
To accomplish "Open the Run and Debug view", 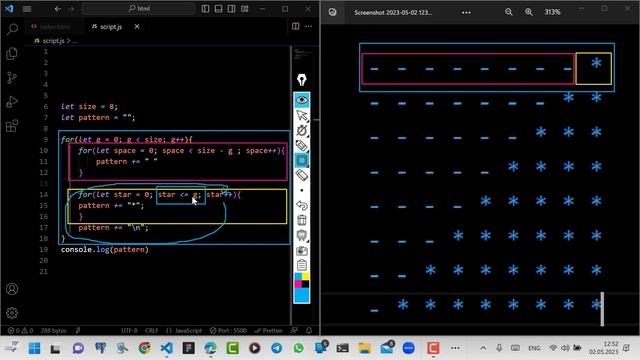I will pyautogui.click(x=12, y=102).
